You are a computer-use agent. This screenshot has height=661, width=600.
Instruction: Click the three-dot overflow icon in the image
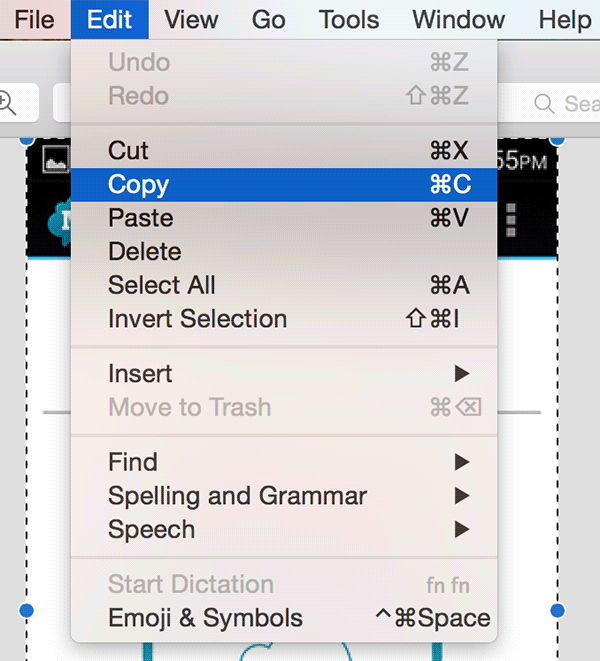[513, 219]
